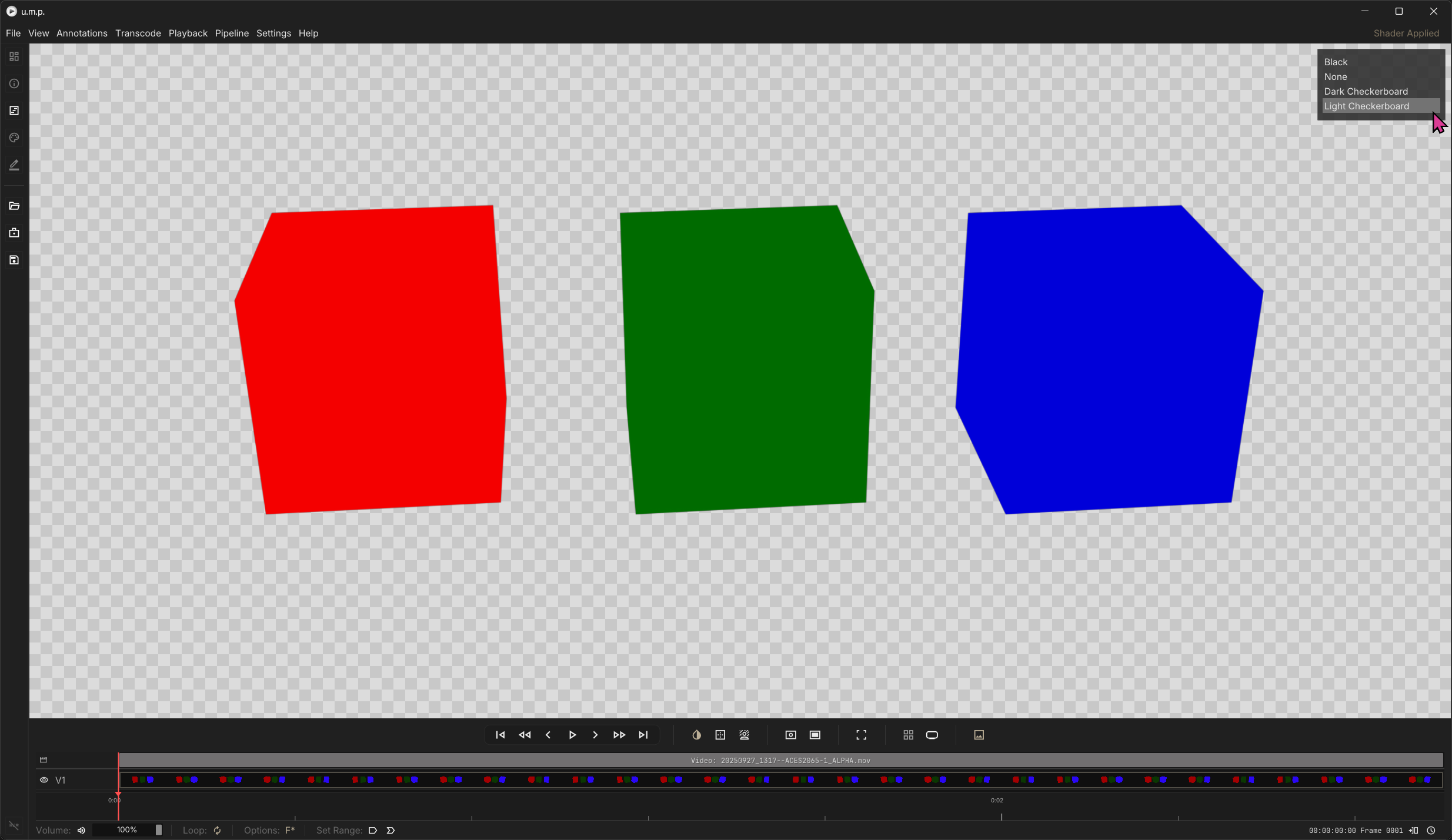
Task: Click the play button to start playback
Action: 571,735
